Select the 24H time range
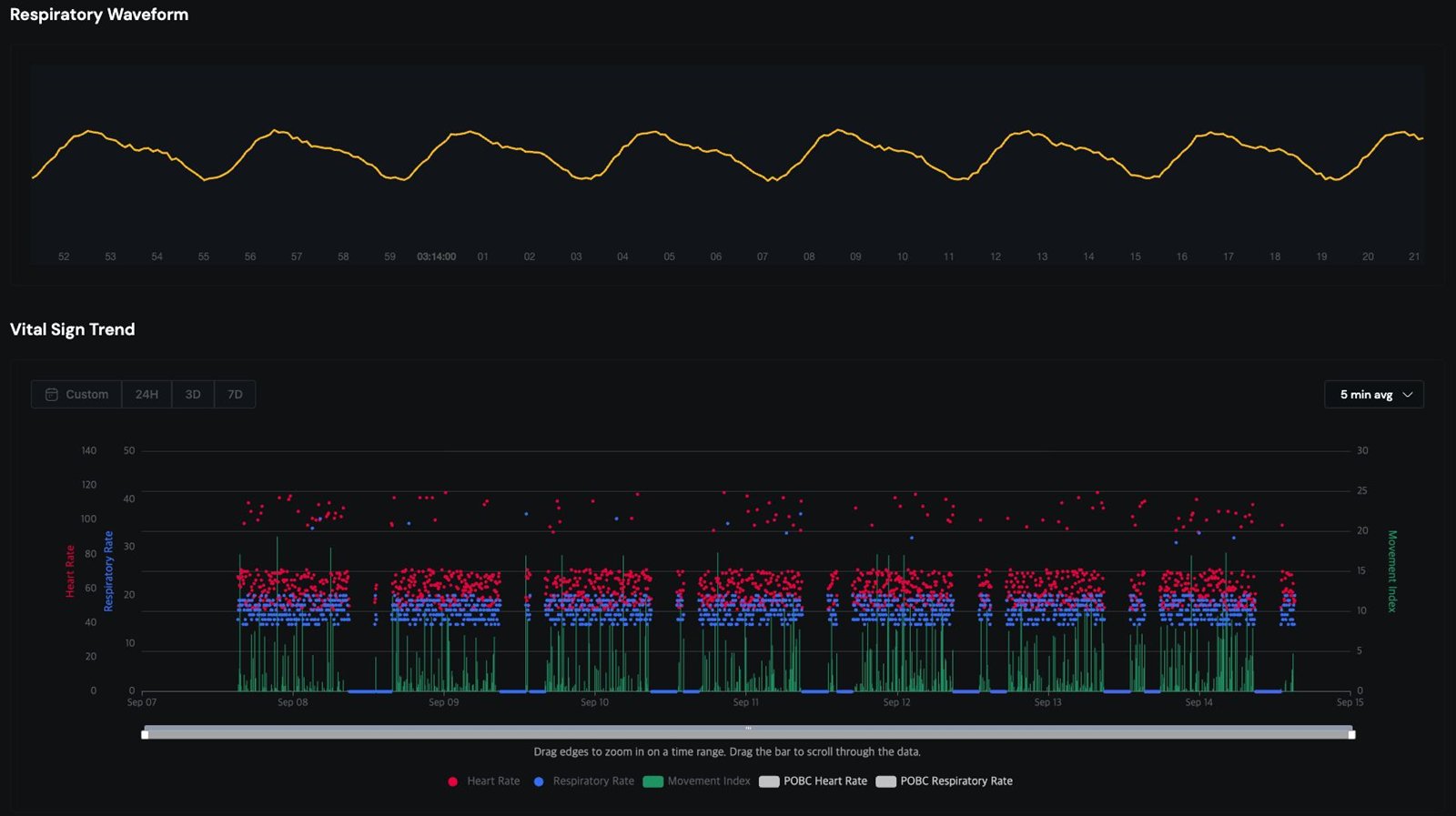 pos(147,394)
